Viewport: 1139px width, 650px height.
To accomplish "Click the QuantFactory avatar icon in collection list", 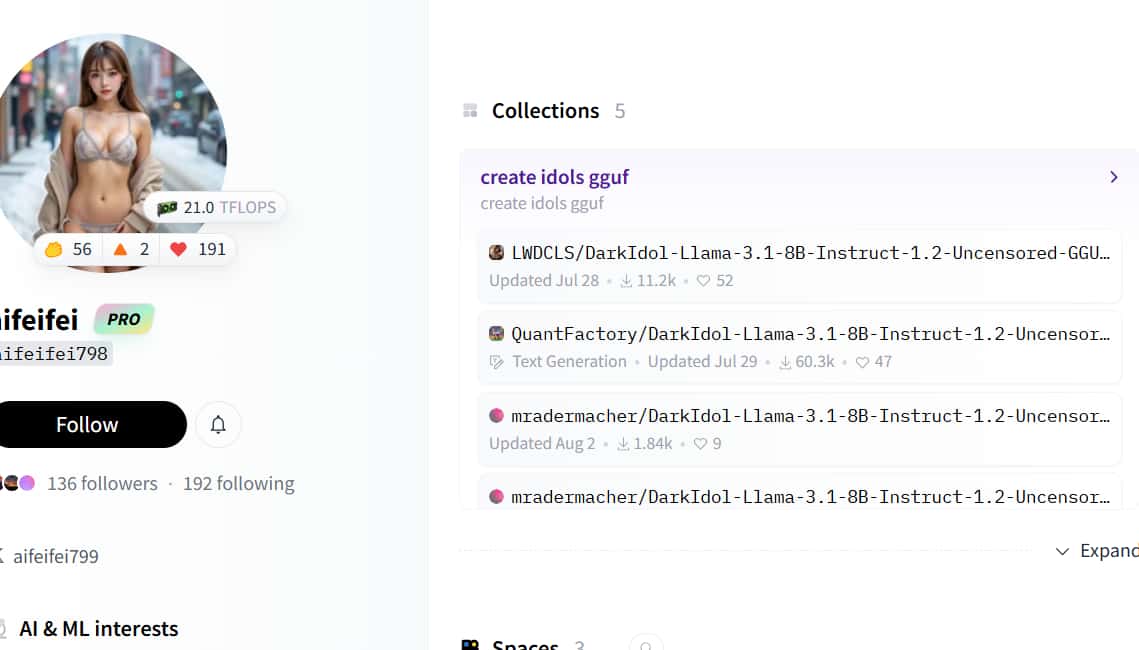I will [496, 334].
